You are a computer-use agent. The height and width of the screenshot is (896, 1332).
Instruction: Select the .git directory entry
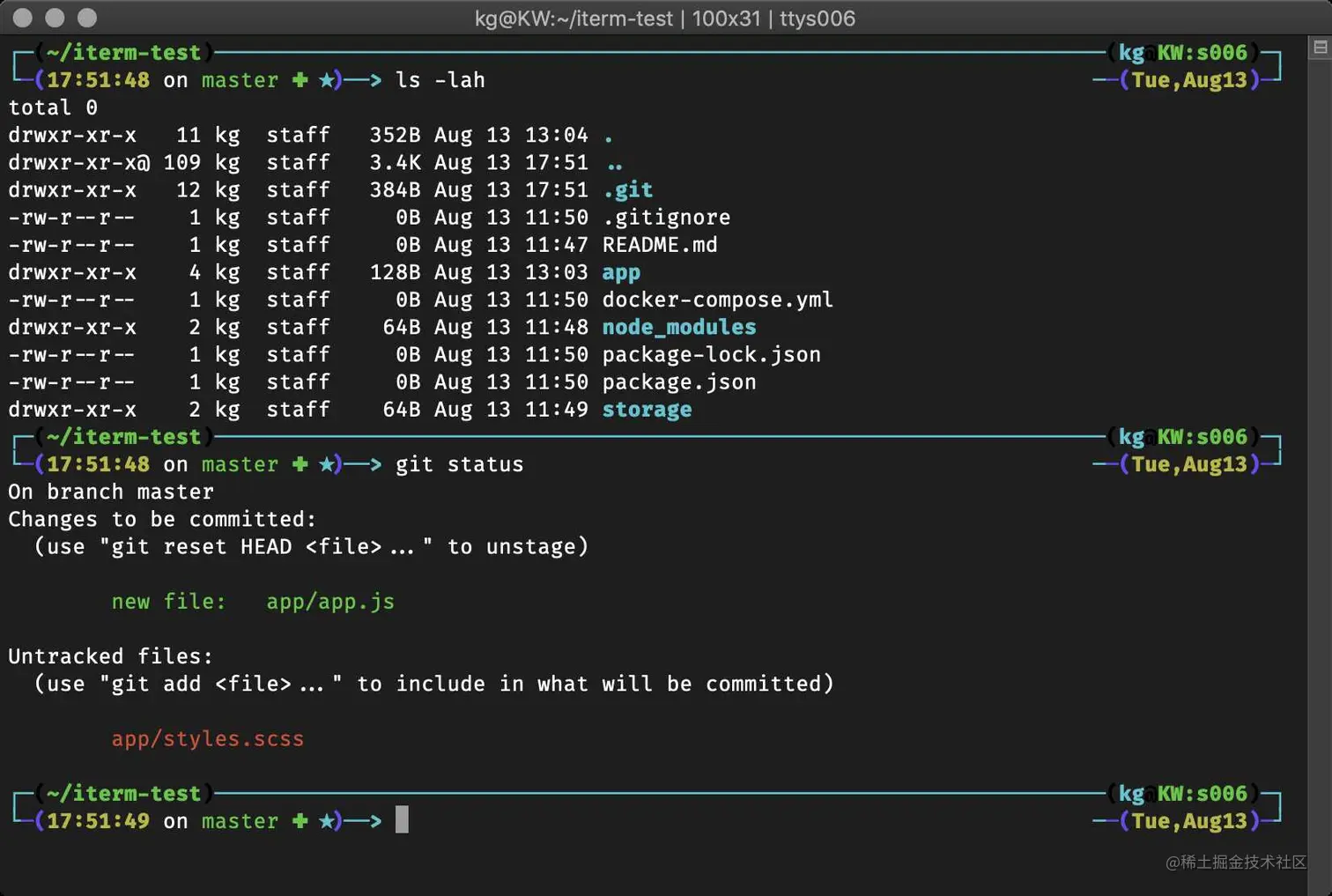coord(628,189)
